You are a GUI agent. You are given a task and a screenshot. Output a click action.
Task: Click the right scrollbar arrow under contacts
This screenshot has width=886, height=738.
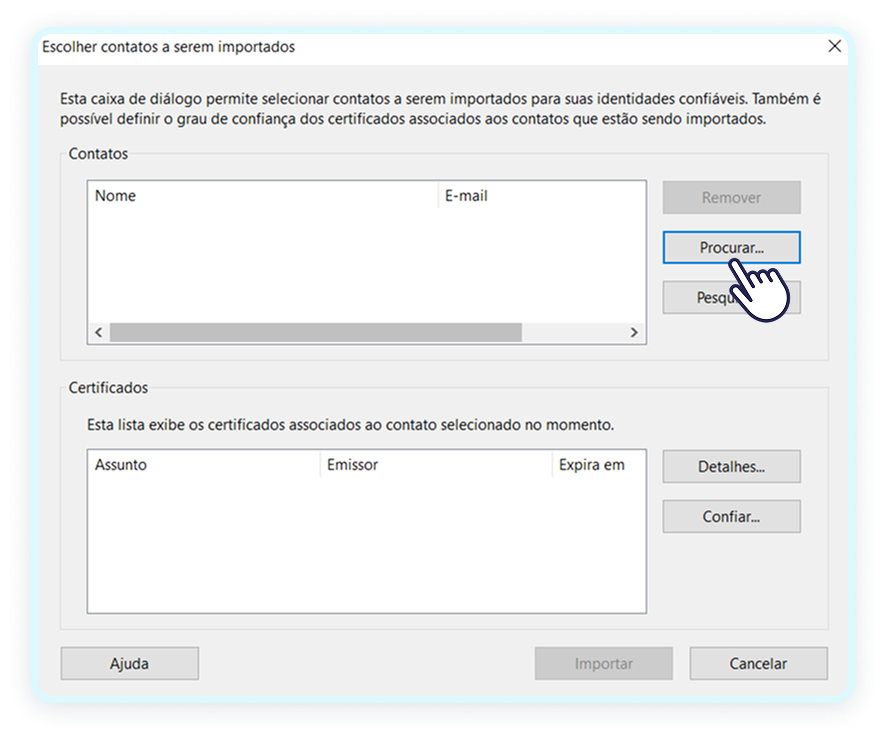(x=634, y=332)
